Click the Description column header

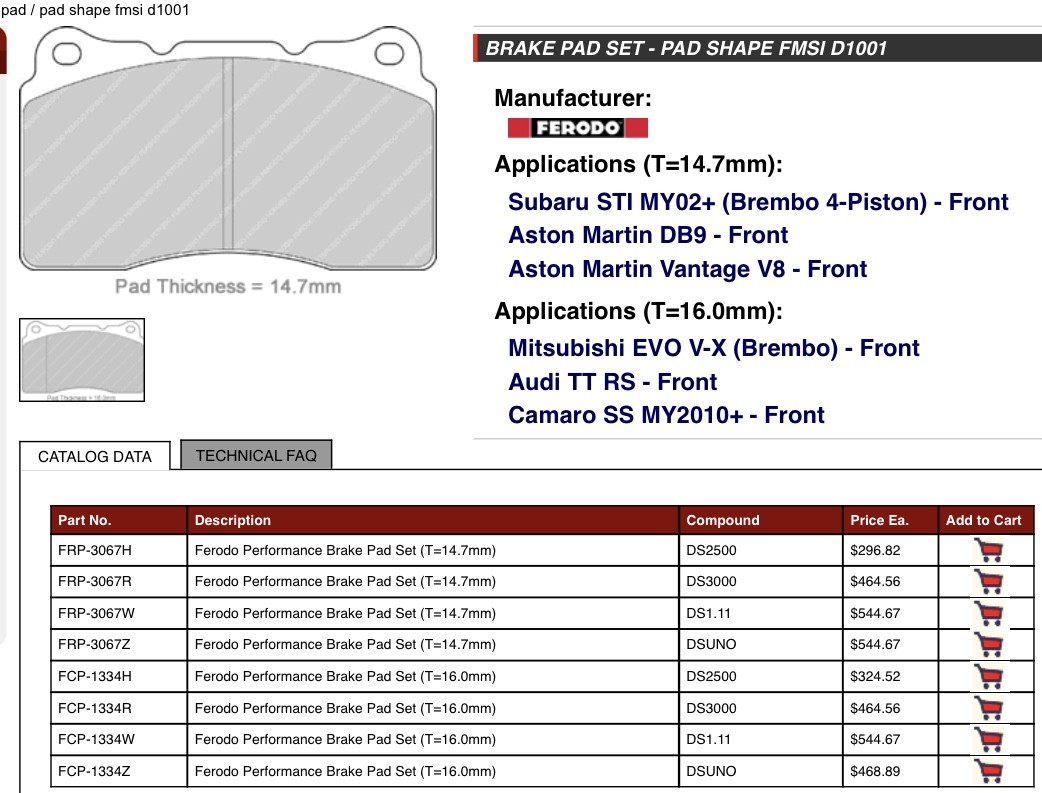click(x=433, y=520)
